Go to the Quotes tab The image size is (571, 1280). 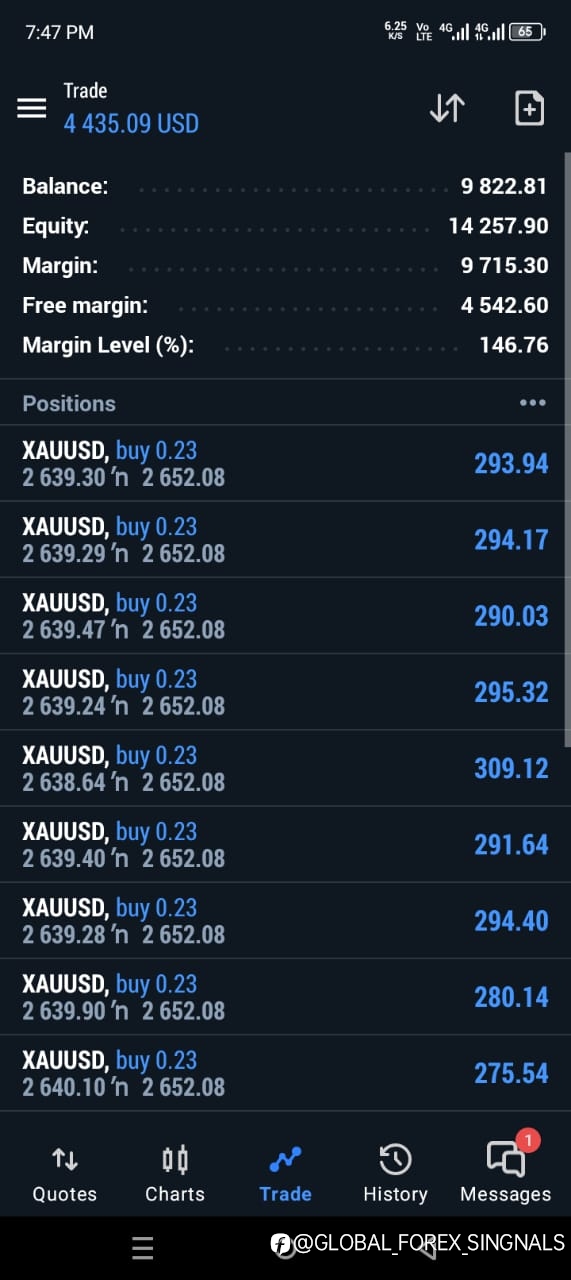tap(65, 1173)
